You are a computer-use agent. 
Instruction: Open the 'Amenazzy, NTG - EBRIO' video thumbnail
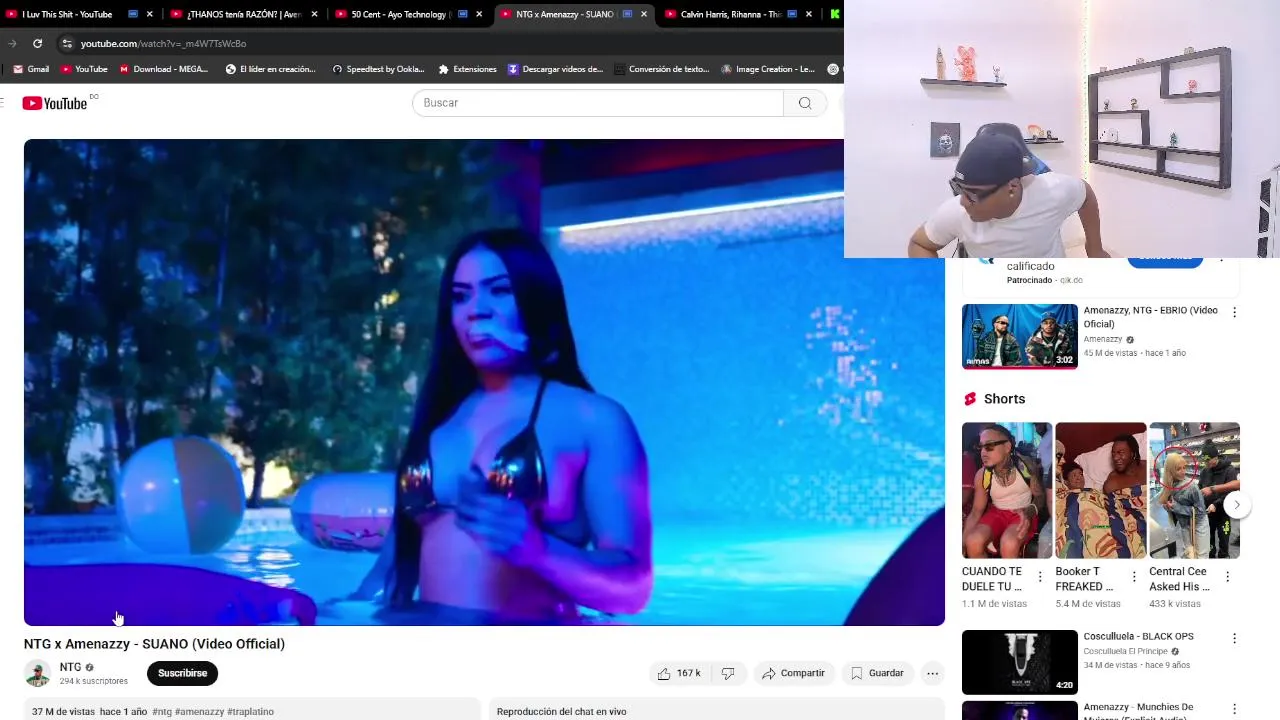(x=1020, y=337)
